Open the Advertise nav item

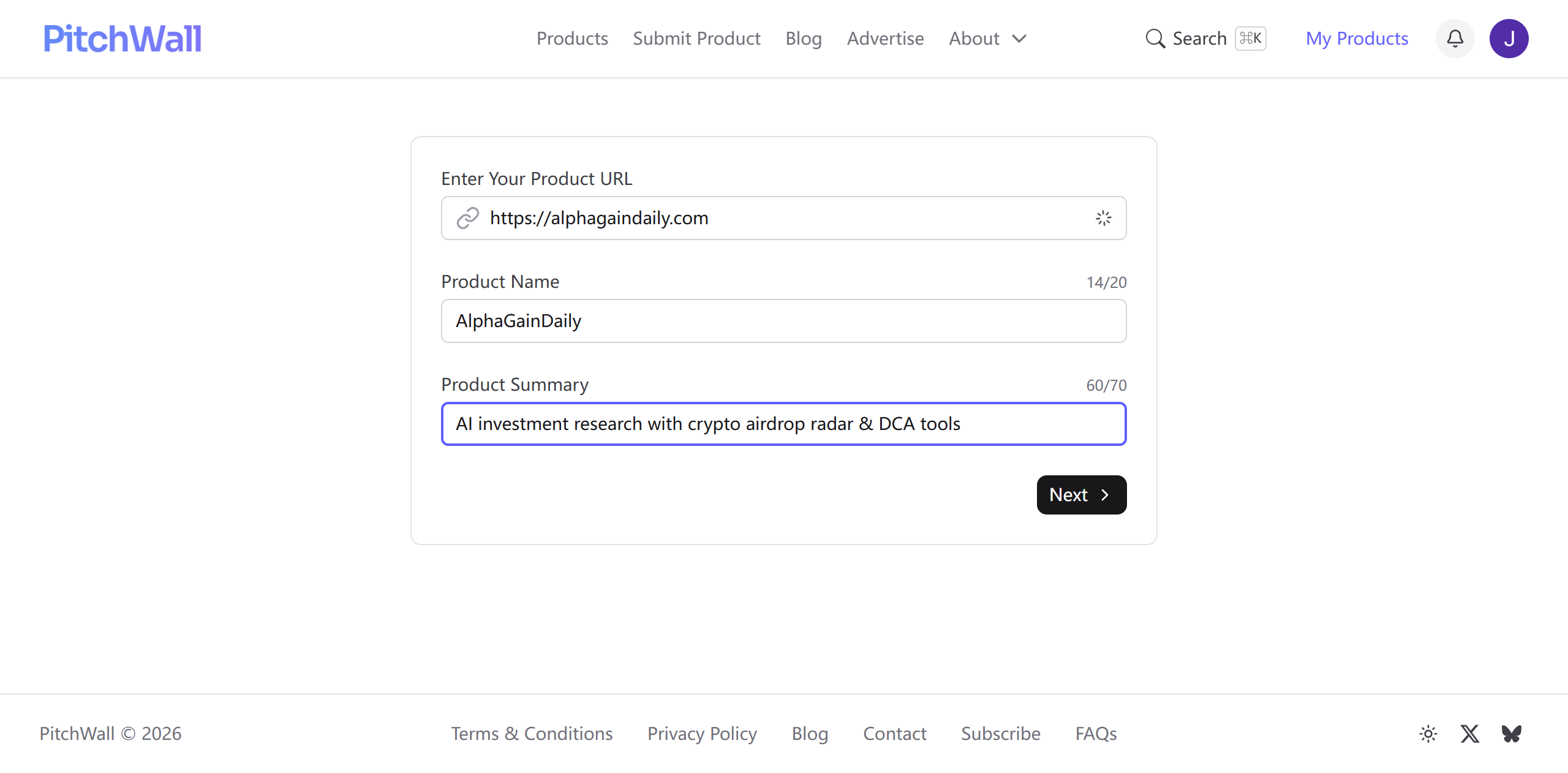click(x=885, y=39)
